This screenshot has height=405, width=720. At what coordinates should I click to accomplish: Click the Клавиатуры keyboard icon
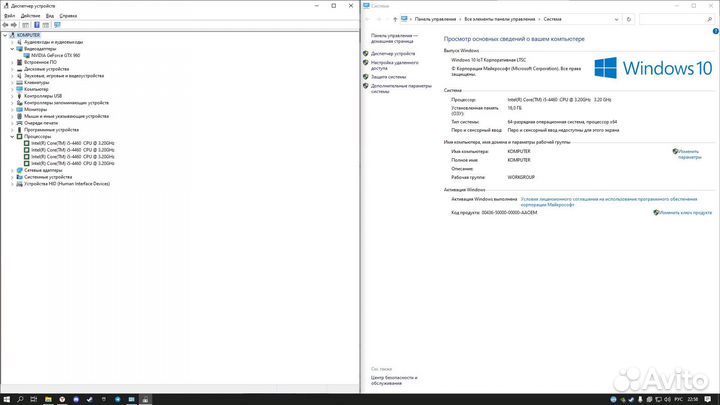[x=19, y=83]
